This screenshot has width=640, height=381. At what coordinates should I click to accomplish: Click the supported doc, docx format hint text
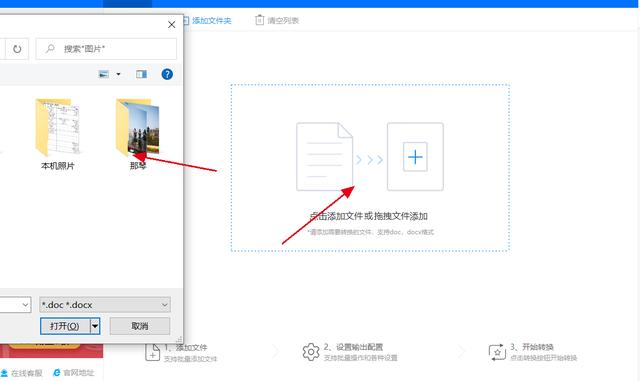click(371, 232)
